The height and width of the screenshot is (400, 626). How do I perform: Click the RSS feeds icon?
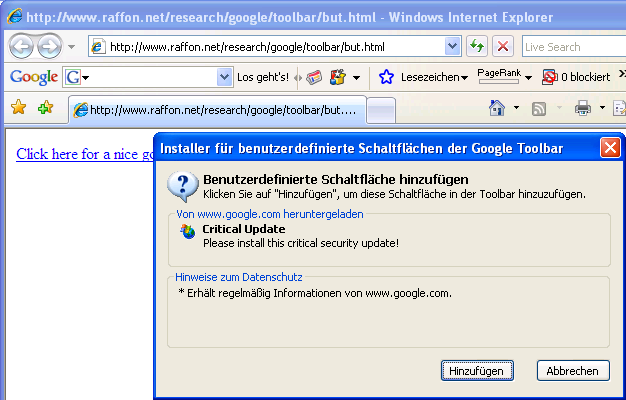click(x=539, y=108)
